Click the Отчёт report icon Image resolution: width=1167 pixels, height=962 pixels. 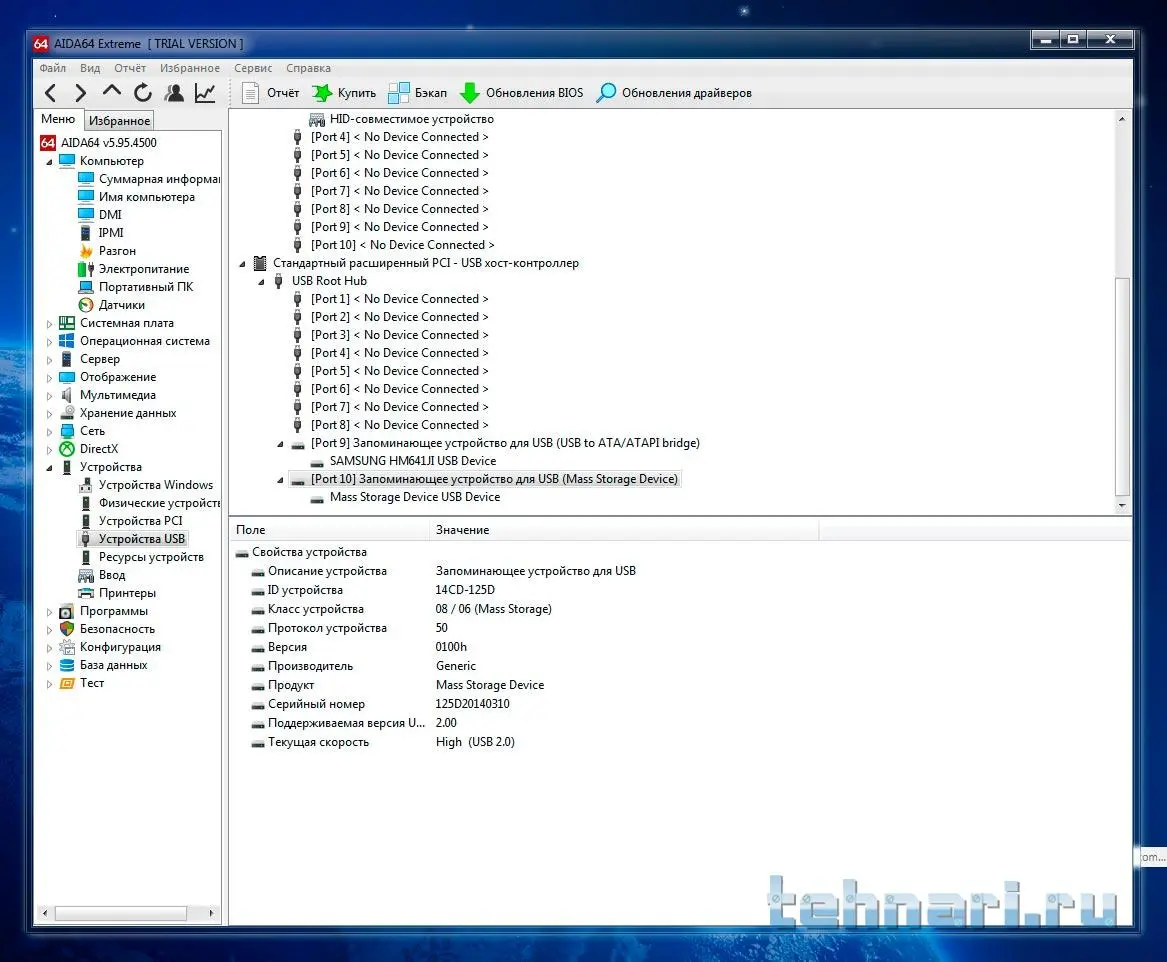[x=250, y=93]
